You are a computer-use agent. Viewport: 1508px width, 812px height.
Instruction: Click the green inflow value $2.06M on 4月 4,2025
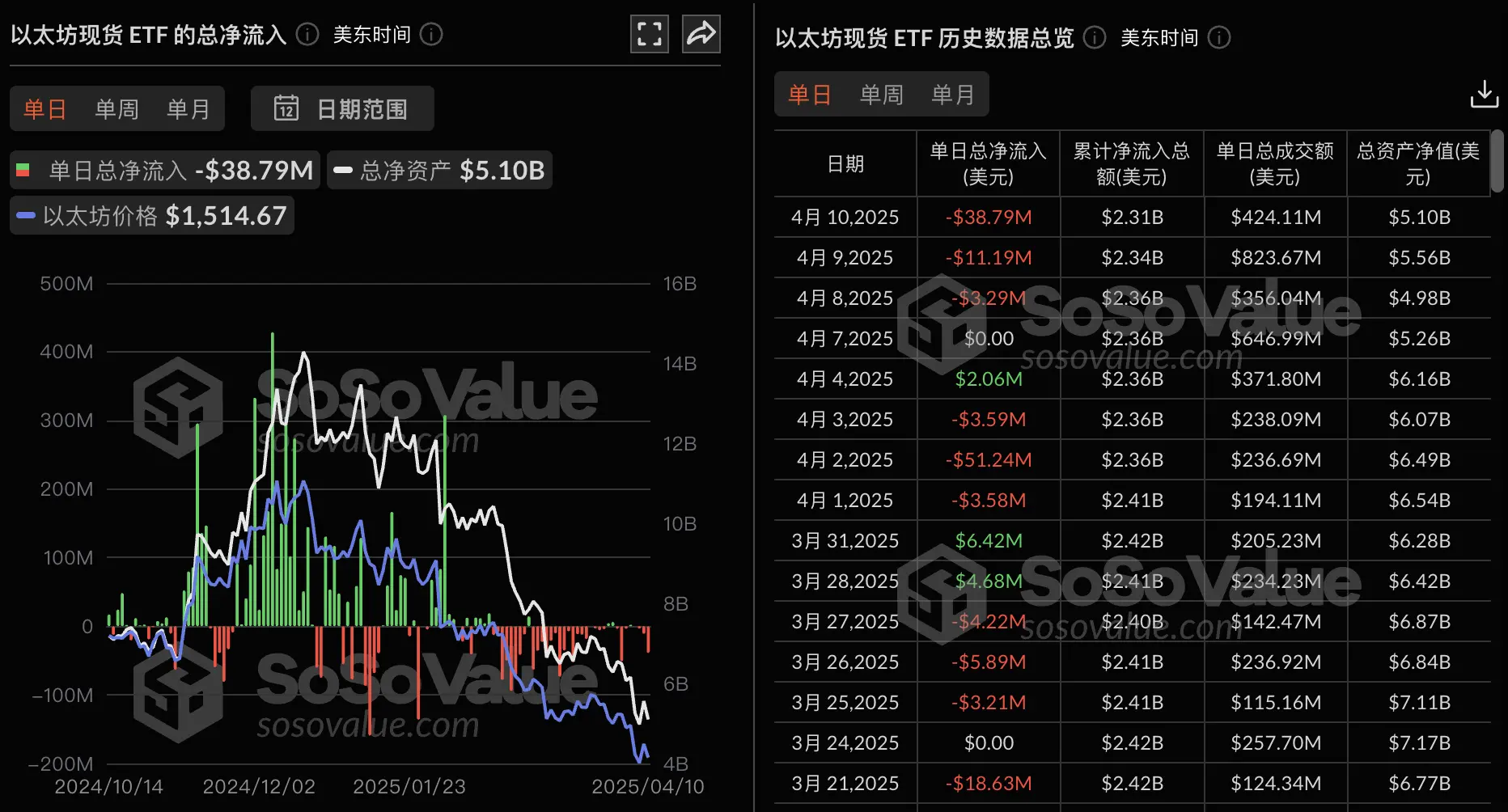(x=988, y=379)
